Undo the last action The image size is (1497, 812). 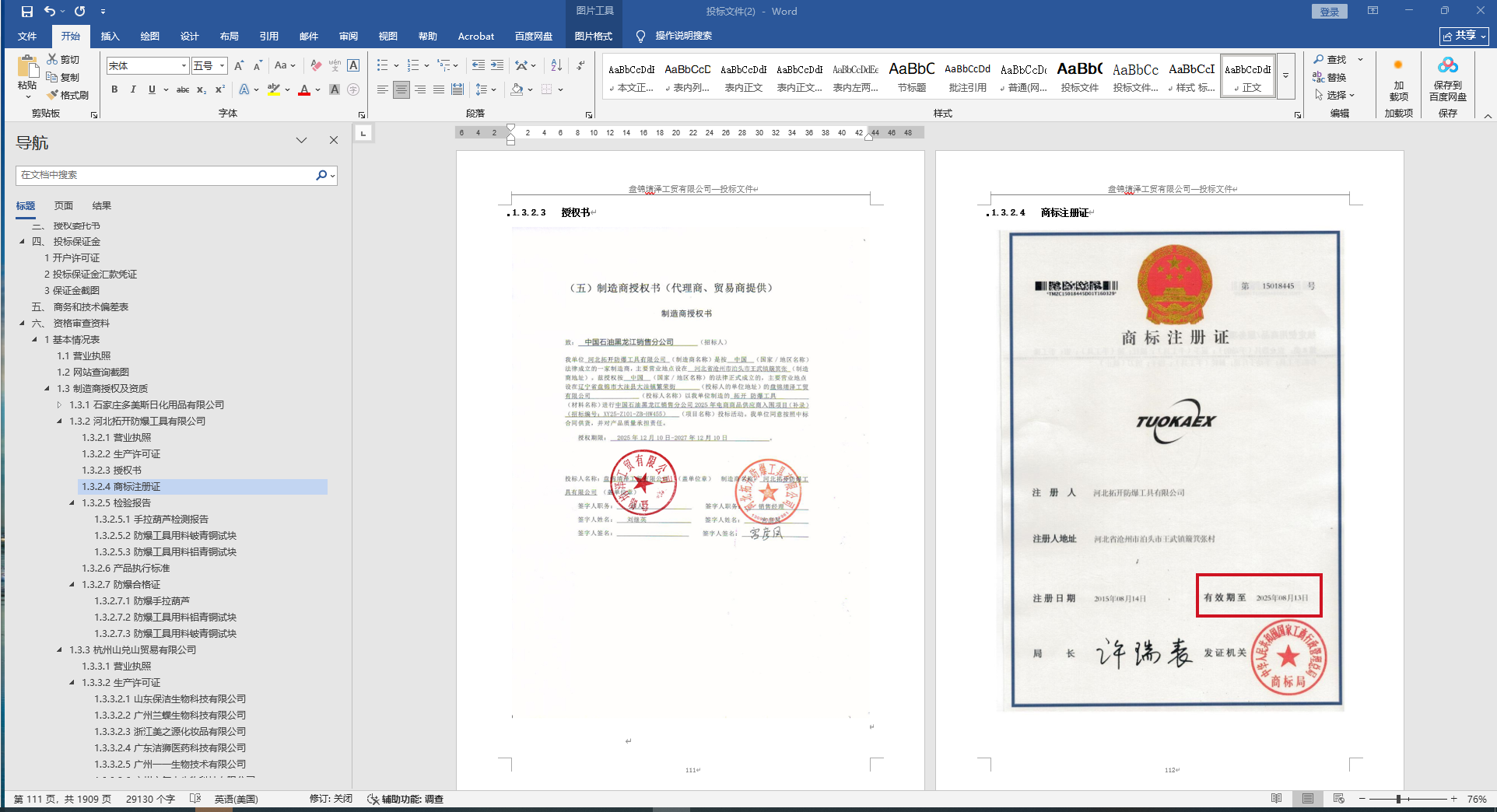[x=50, y=12]
